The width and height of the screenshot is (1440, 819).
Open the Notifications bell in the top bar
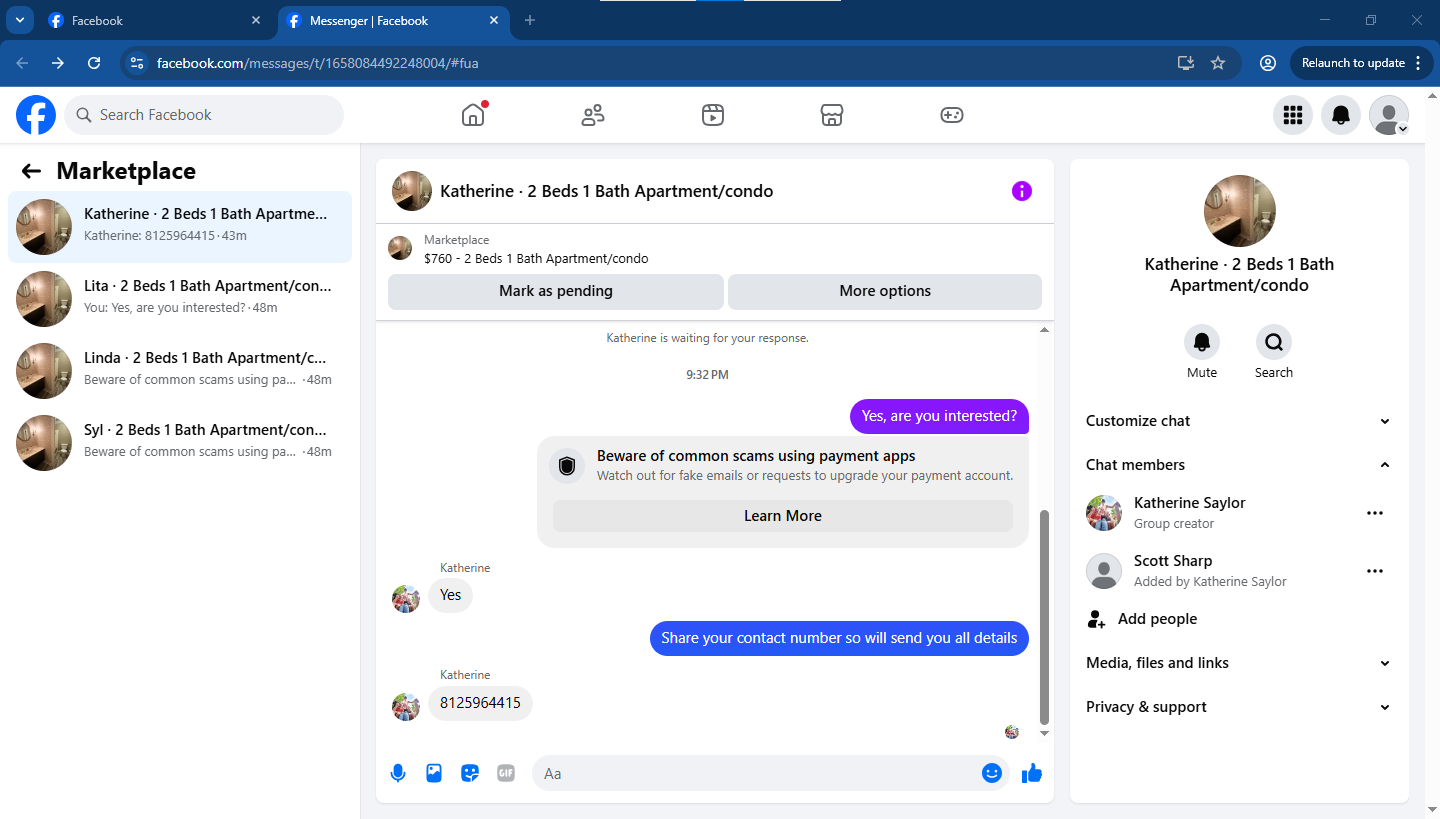click(1341, 115)
